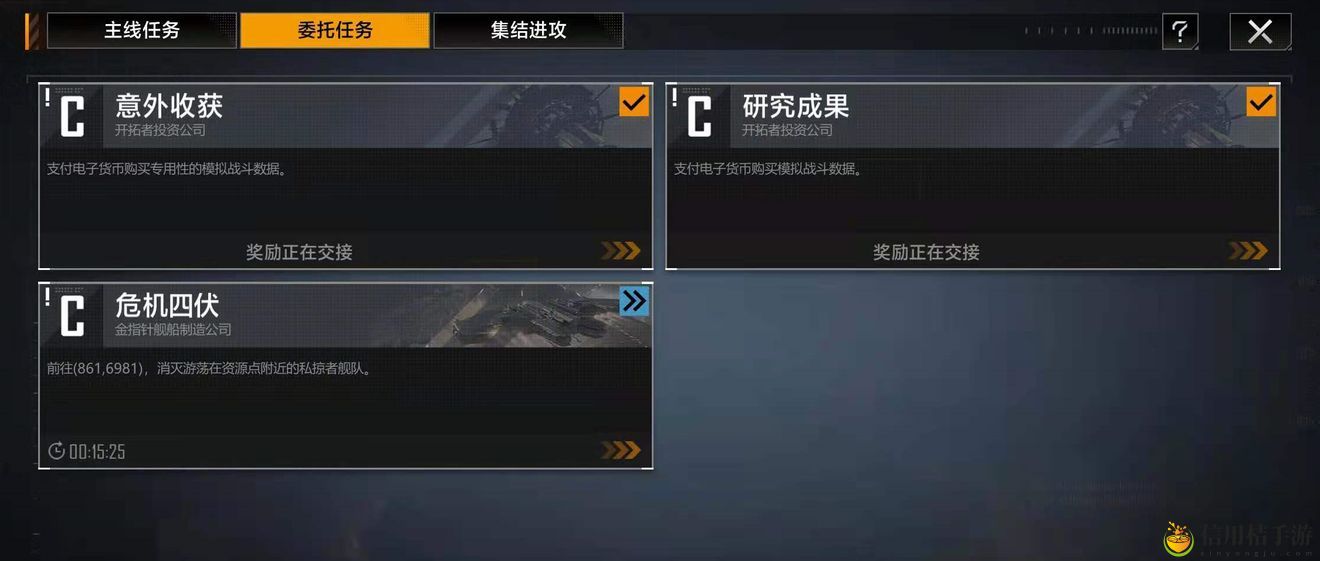
Task: Click the exclamation mark beside 研究成果
Action: [x=674, y=96]
